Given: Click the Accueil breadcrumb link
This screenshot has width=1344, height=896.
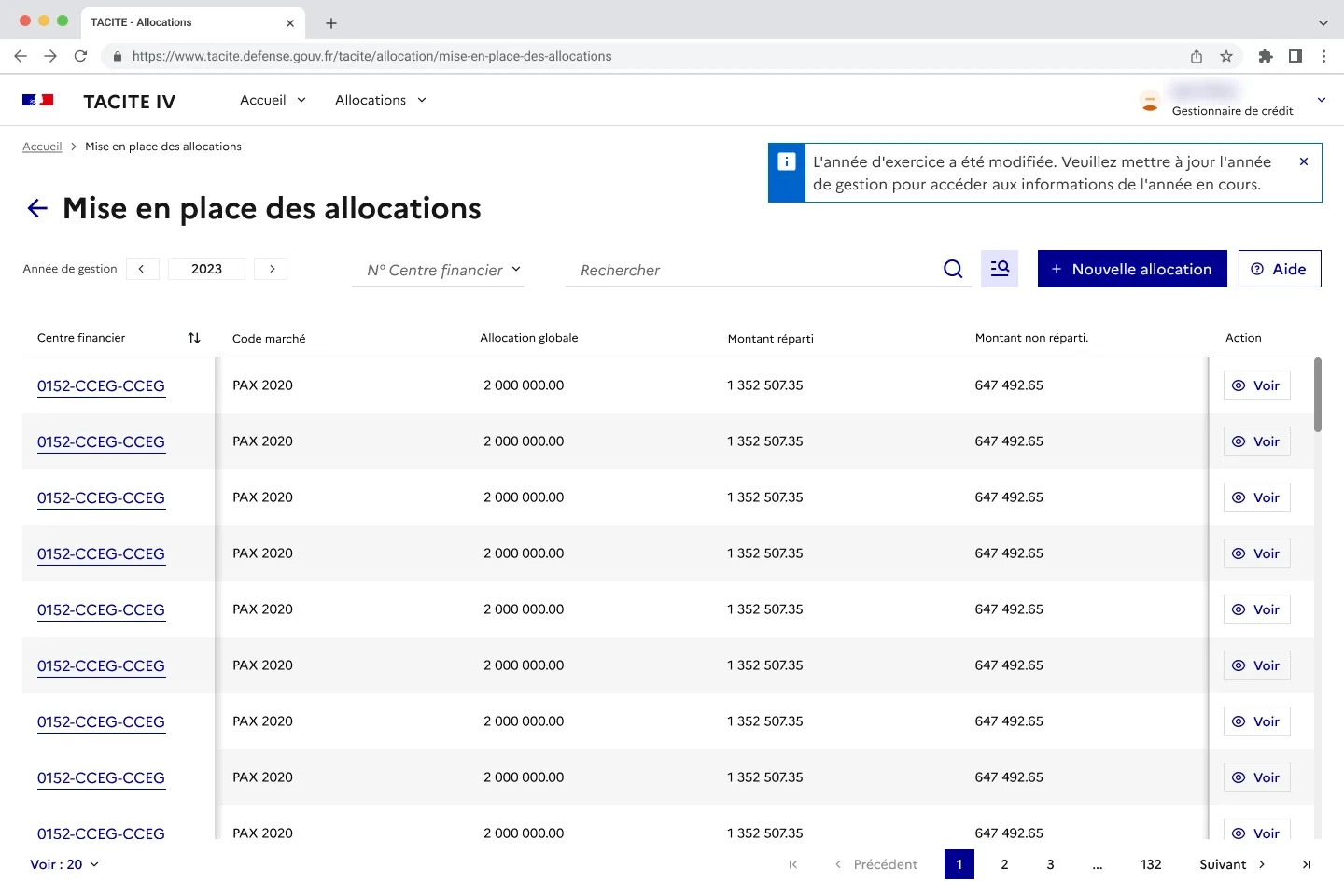Looking at the screenshot, I should 42,147.
